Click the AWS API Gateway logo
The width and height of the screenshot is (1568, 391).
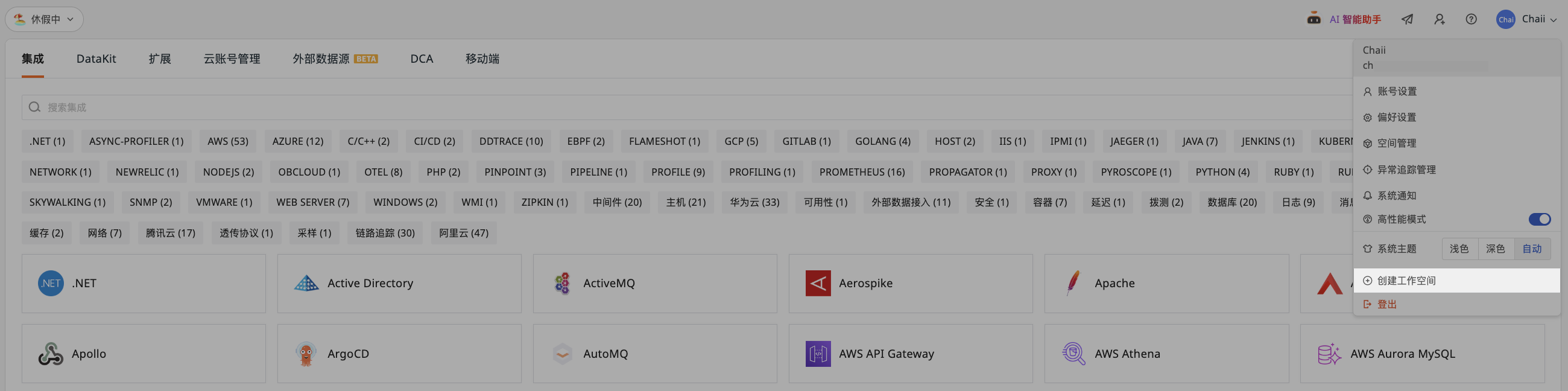818,354
